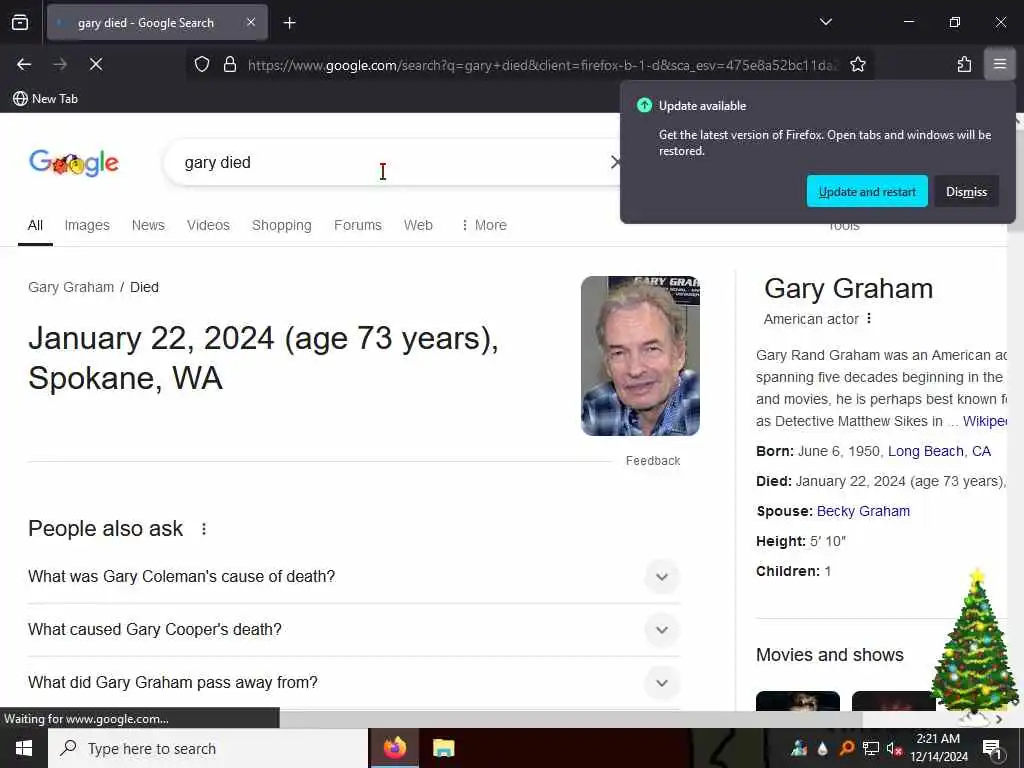View site security padlock info

(229, 64)
